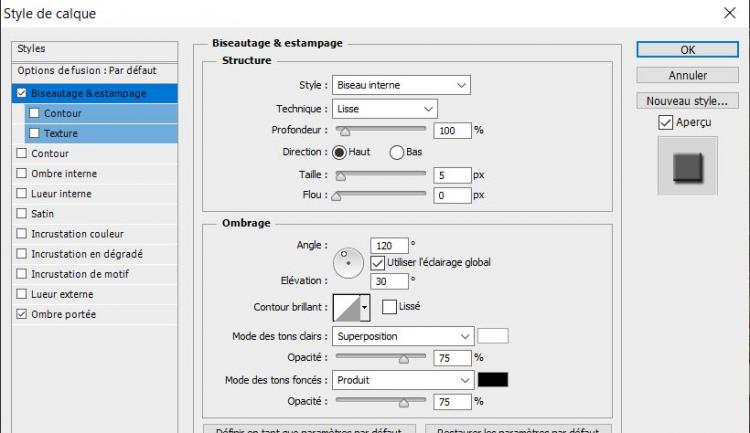This screenshot has height=433, width=750.
Task: Close the Style de calque dialog
Action: pos(728,14)
